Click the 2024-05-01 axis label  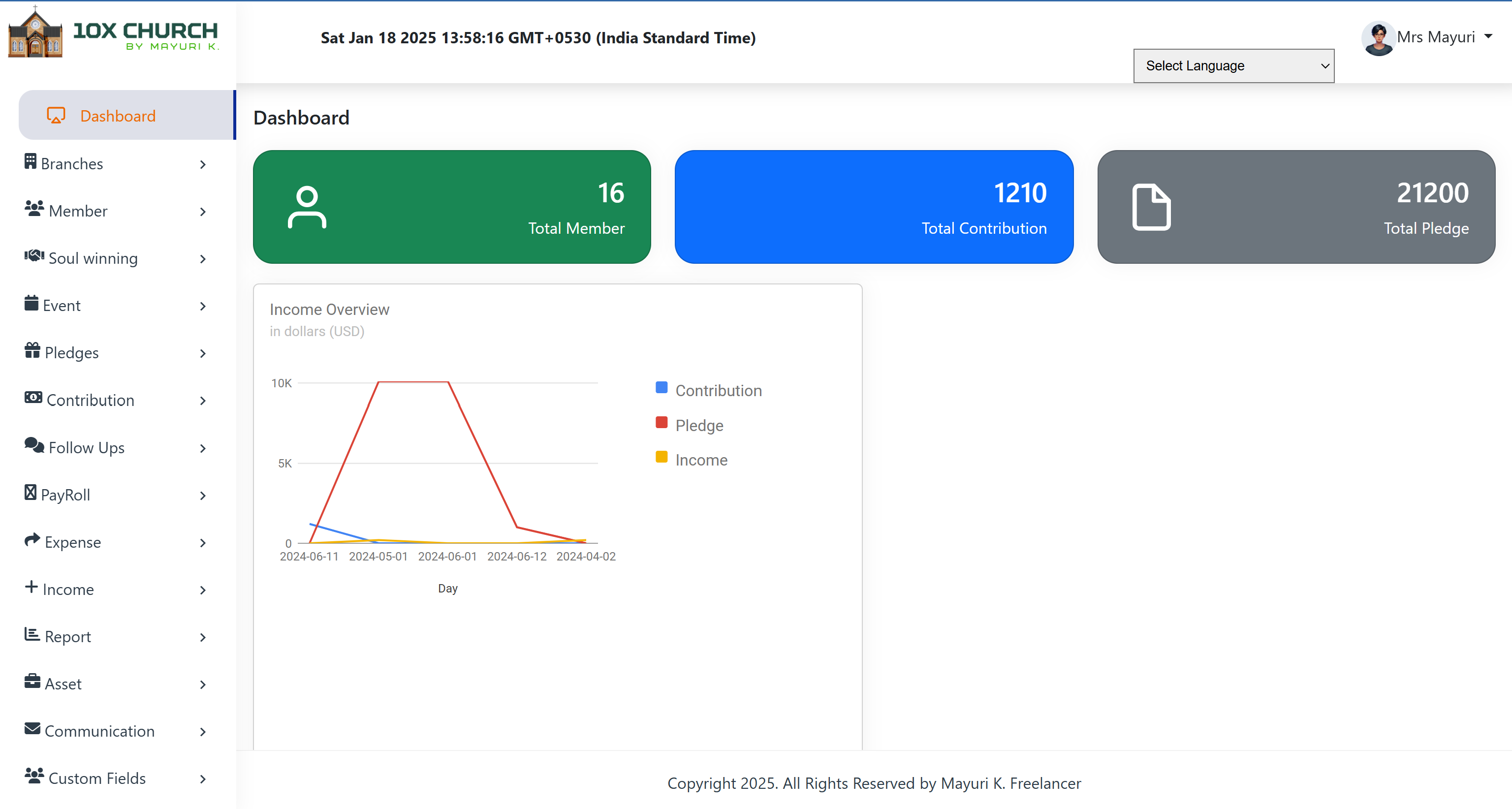pyautogui.click(x=378, y=556)
